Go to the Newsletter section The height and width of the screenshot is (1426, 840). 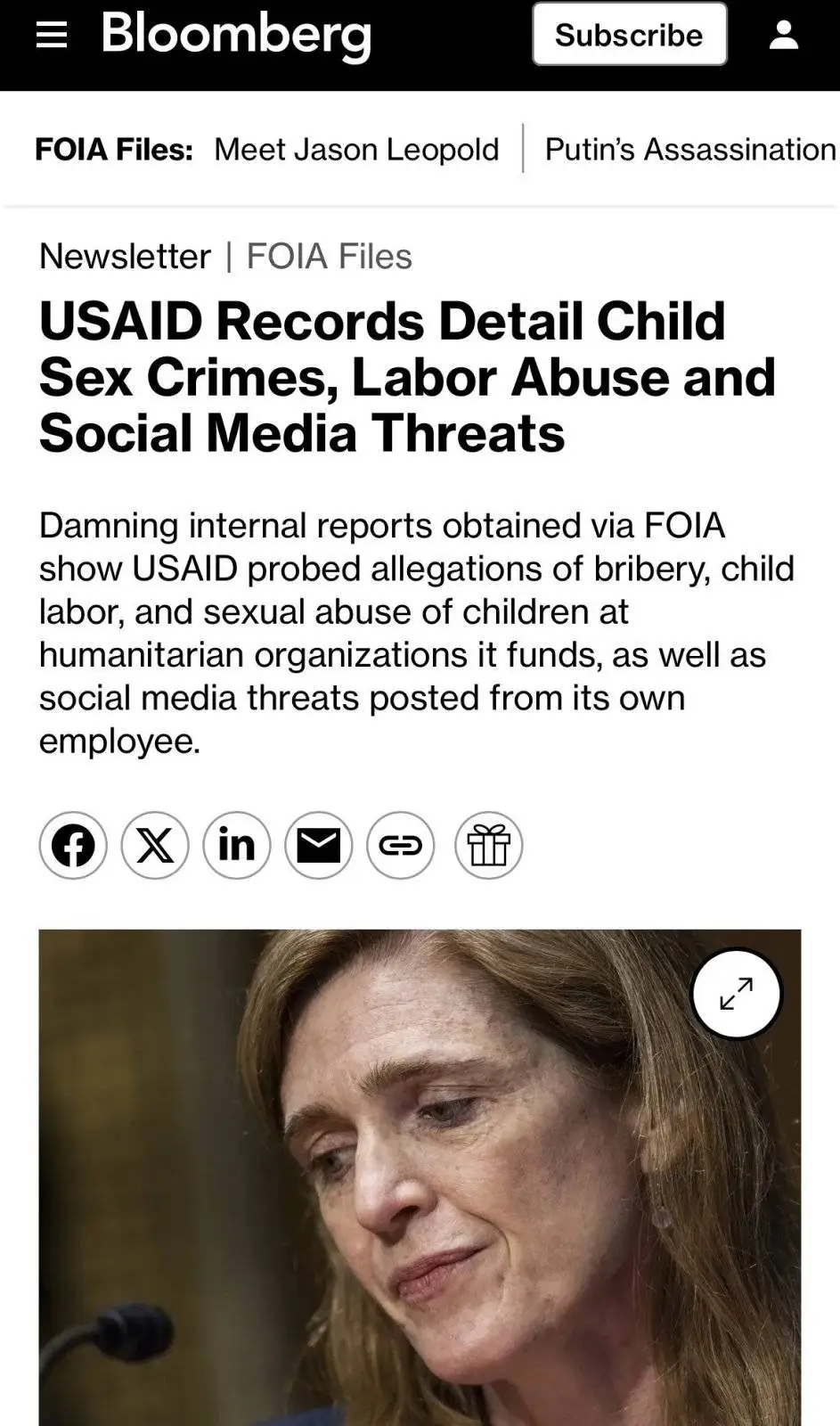pos(125,257)
